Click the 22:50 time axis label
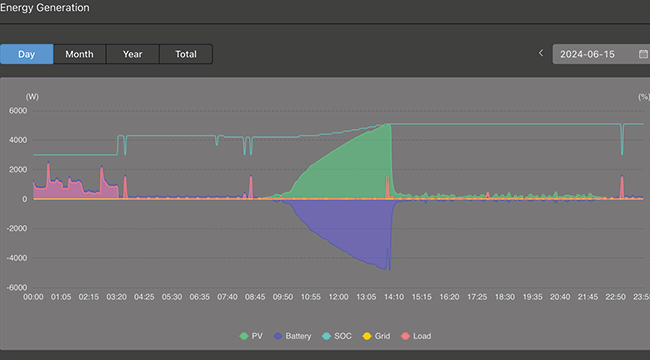This screenshot has height=360, width=650. (616, 297)
